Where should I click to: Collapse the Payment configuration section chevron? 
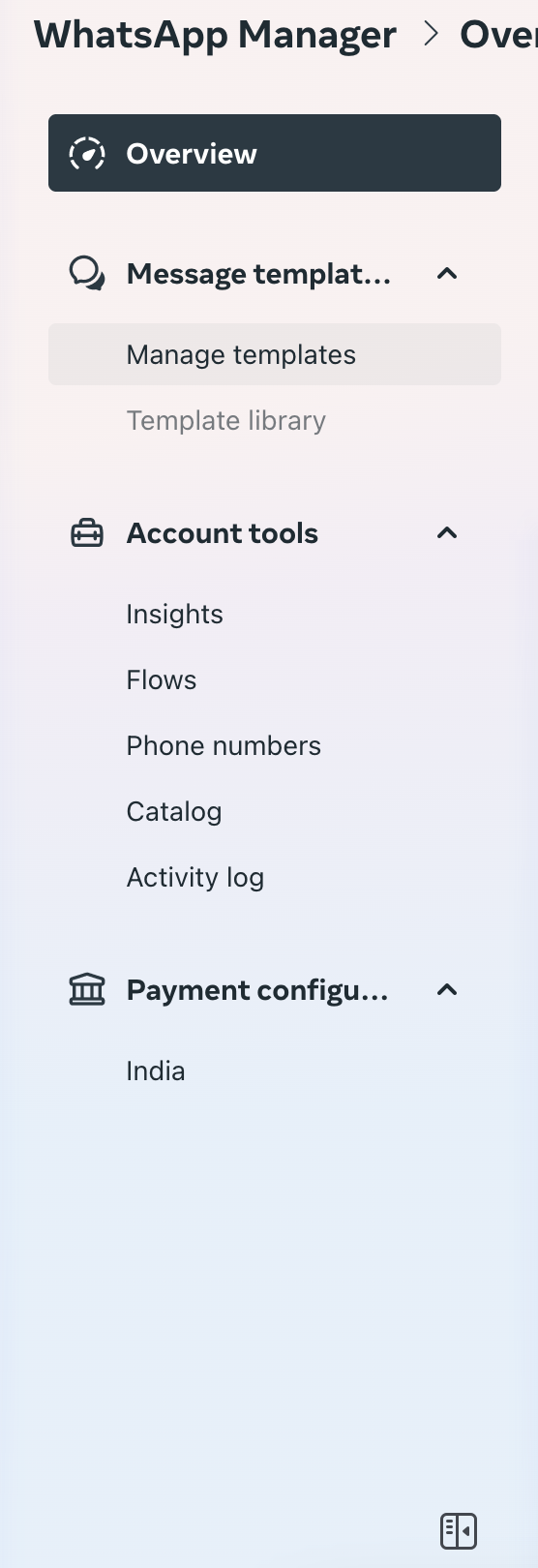447,990
